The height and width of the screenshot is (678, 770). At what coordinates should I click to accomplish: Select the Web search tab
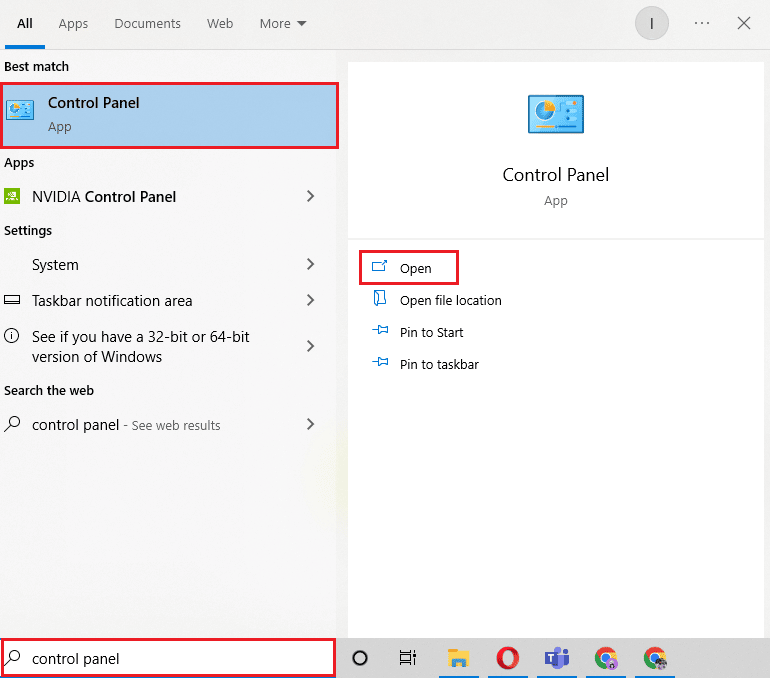pyautogui.click(x=220, y=23)
